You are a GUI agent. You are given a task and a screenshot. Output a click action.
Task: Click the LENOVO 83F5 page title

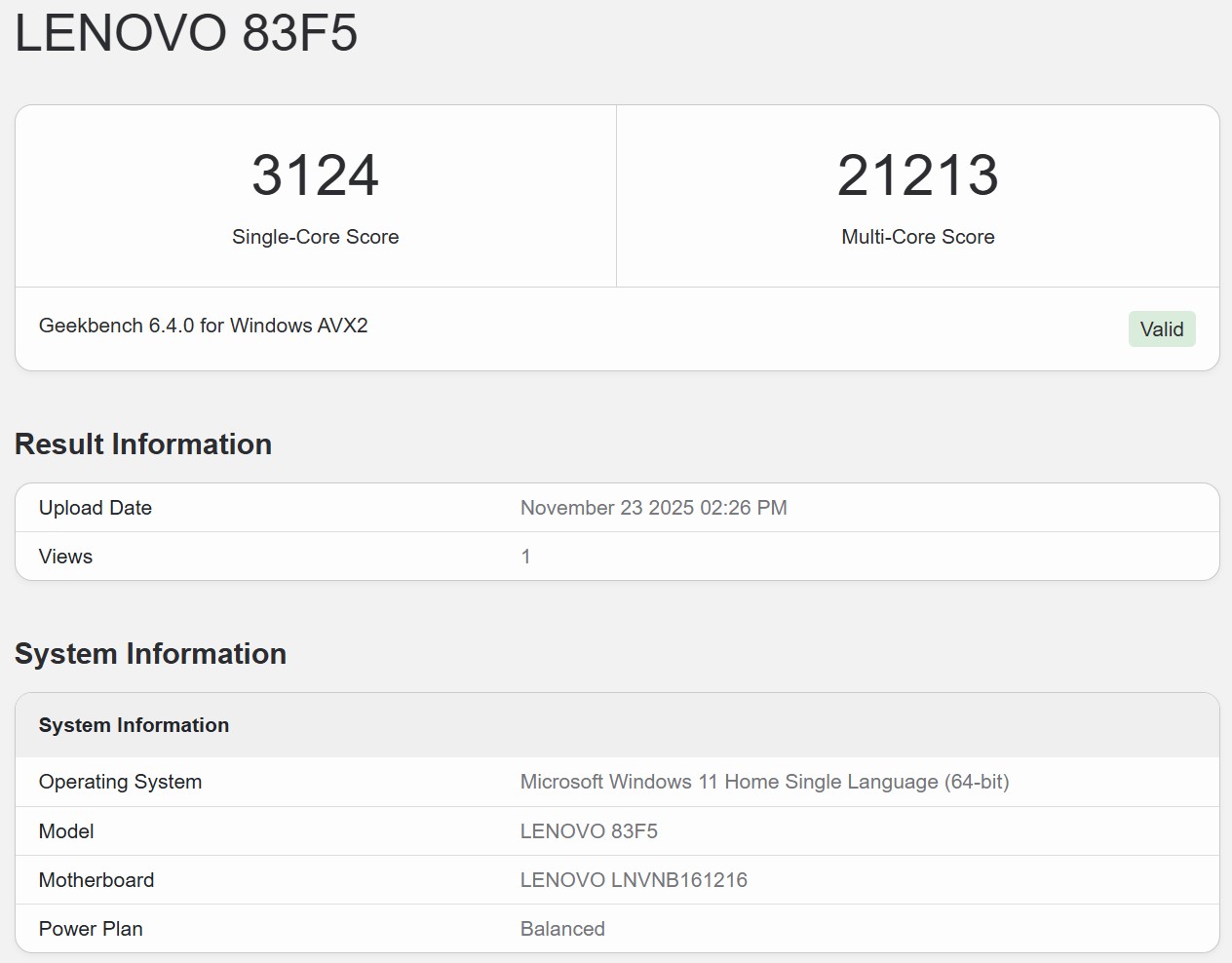186,33
